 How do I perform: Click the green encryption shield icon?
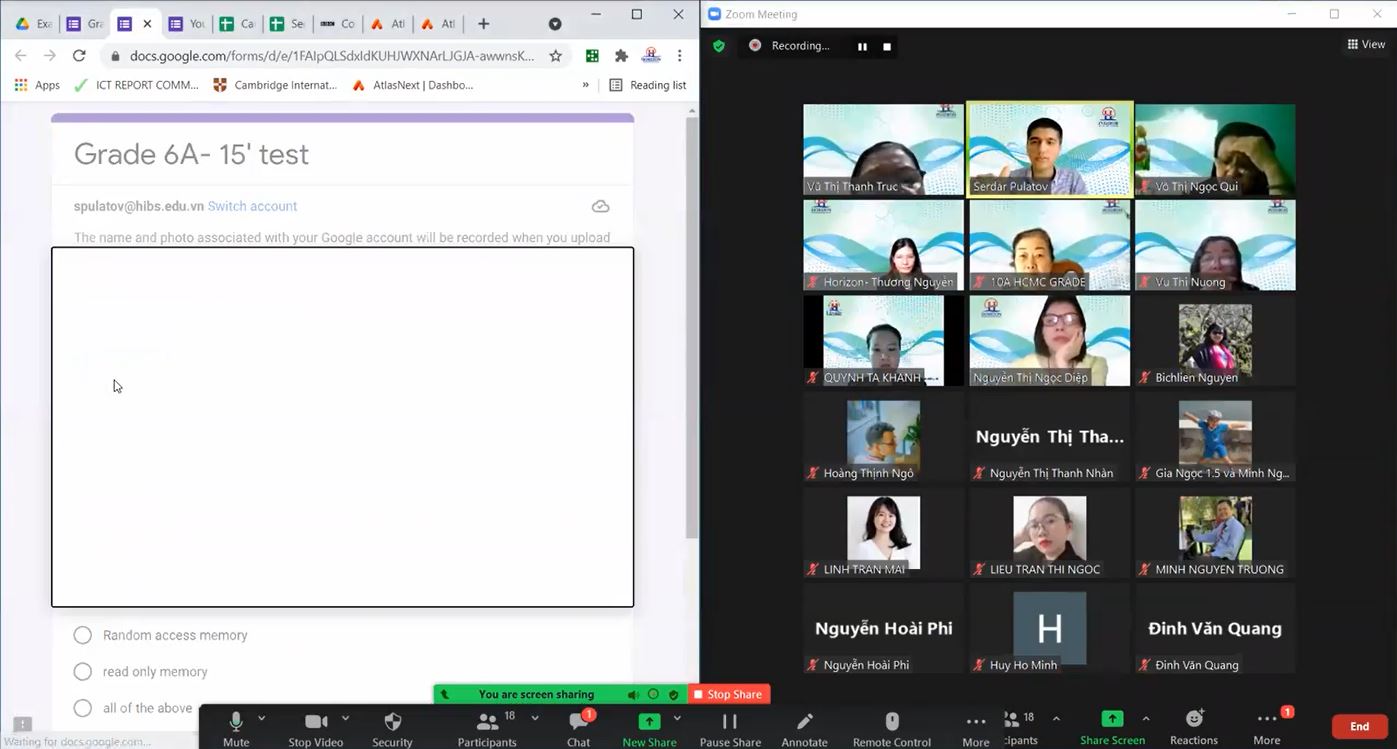719,46
